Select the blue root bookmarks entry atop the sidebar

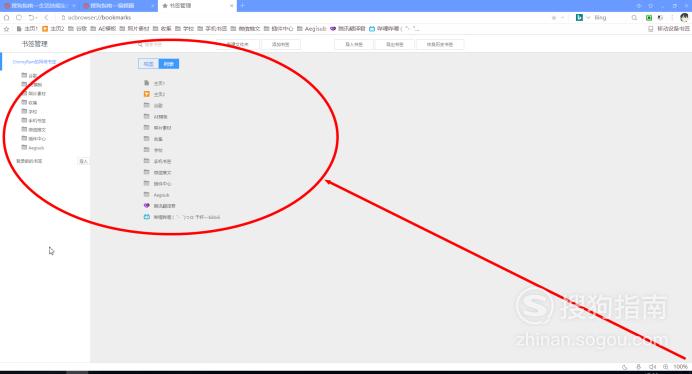pyautogui.click(x=34, y=62)
